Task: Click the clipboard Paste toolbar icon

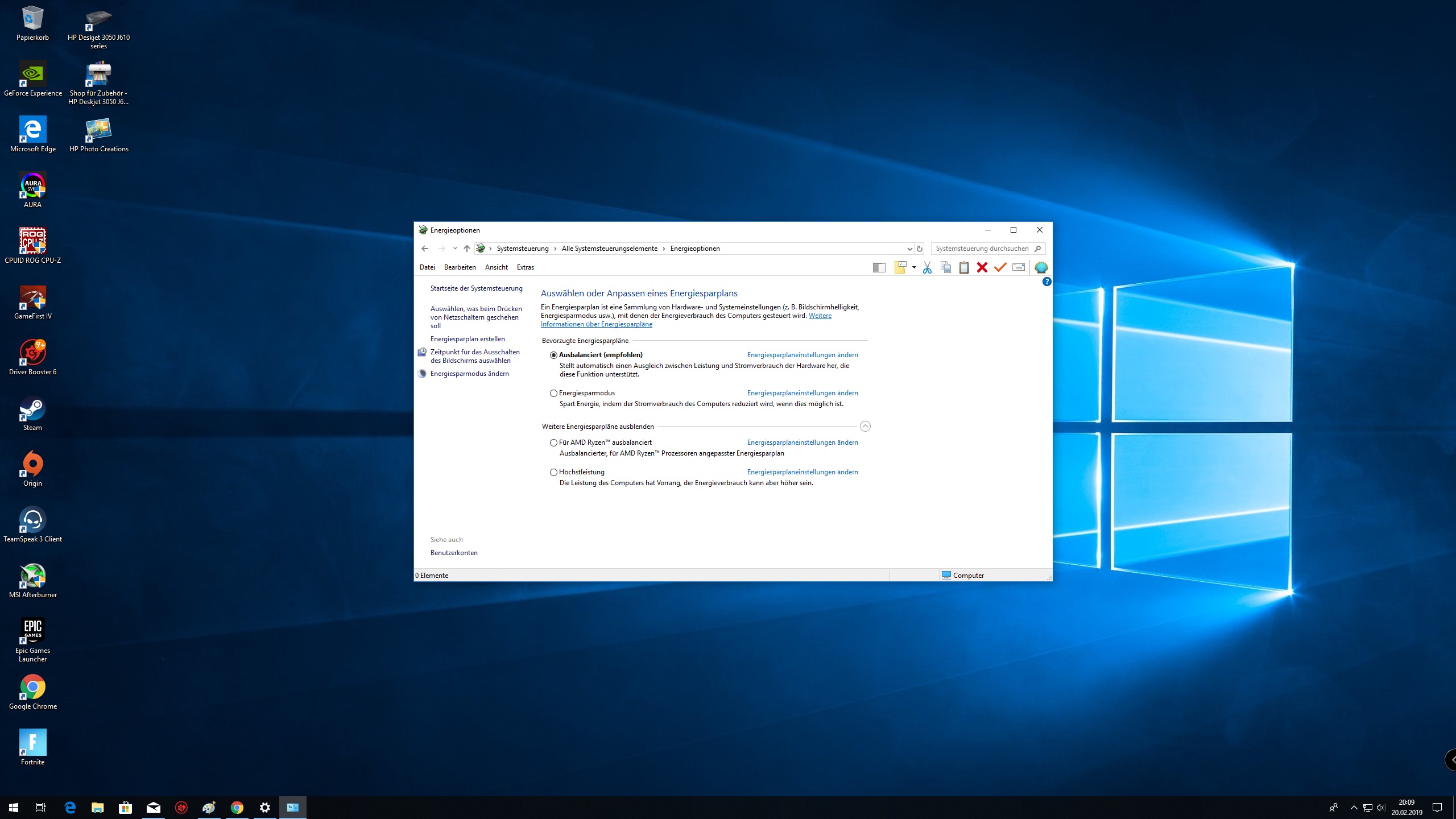Action: [x=963, y=267]
